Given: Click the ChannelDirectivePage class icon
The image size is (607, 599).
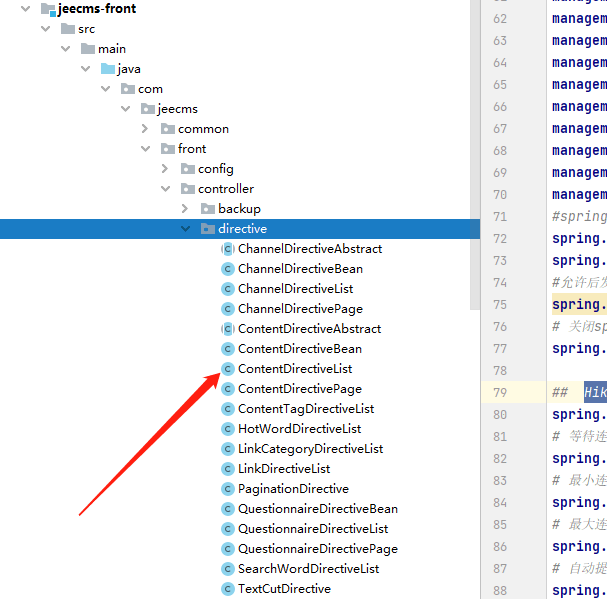Looking at the screenshot, I should (x=228, y=309).
